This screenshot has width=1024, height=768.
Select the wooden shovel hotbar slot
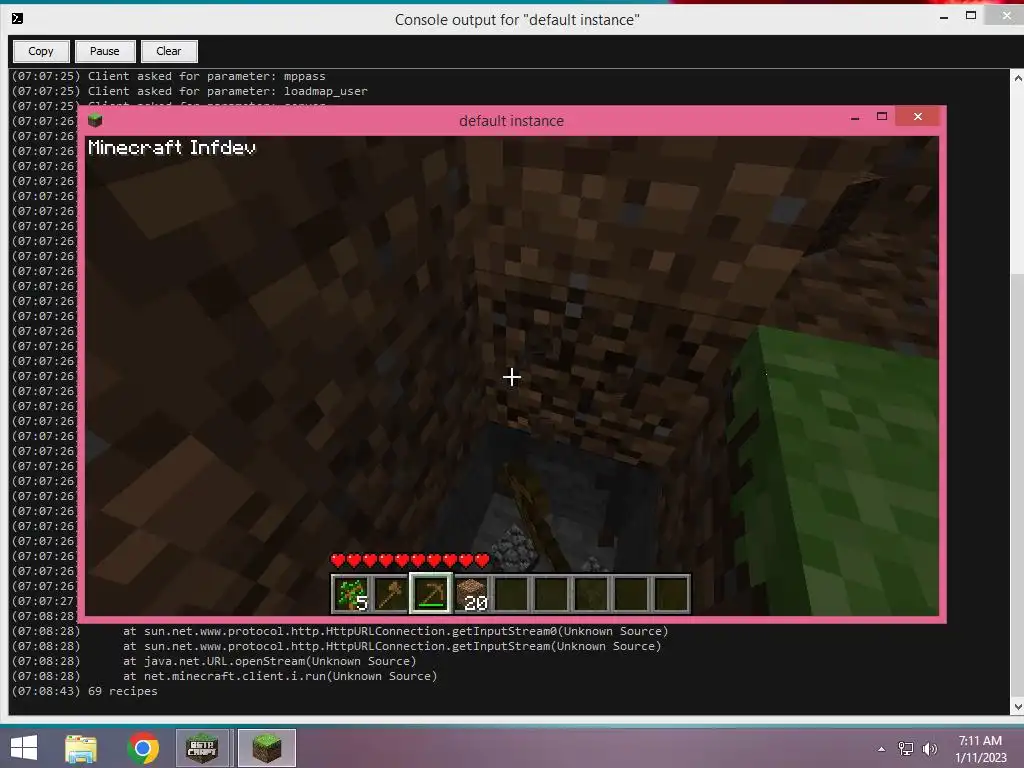(391, 594)
